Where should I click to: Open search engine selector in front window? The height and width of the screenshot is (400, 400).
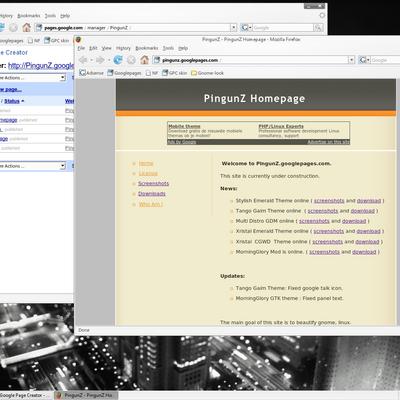click(x=364, y=60)
